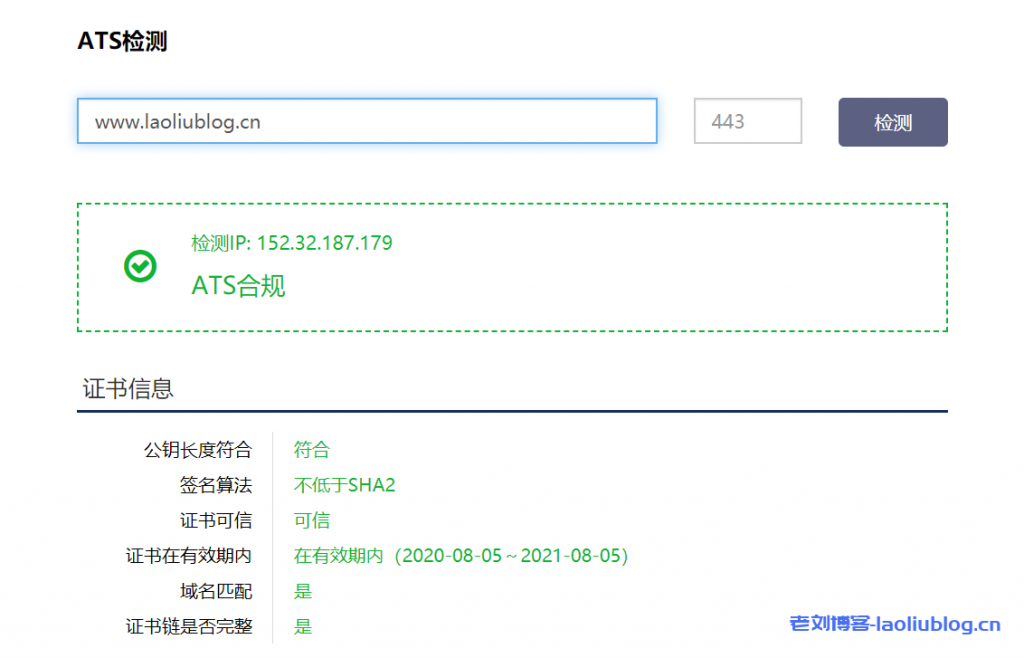
Task: Click the 证书信息 section header
Action: pos(127,387)
